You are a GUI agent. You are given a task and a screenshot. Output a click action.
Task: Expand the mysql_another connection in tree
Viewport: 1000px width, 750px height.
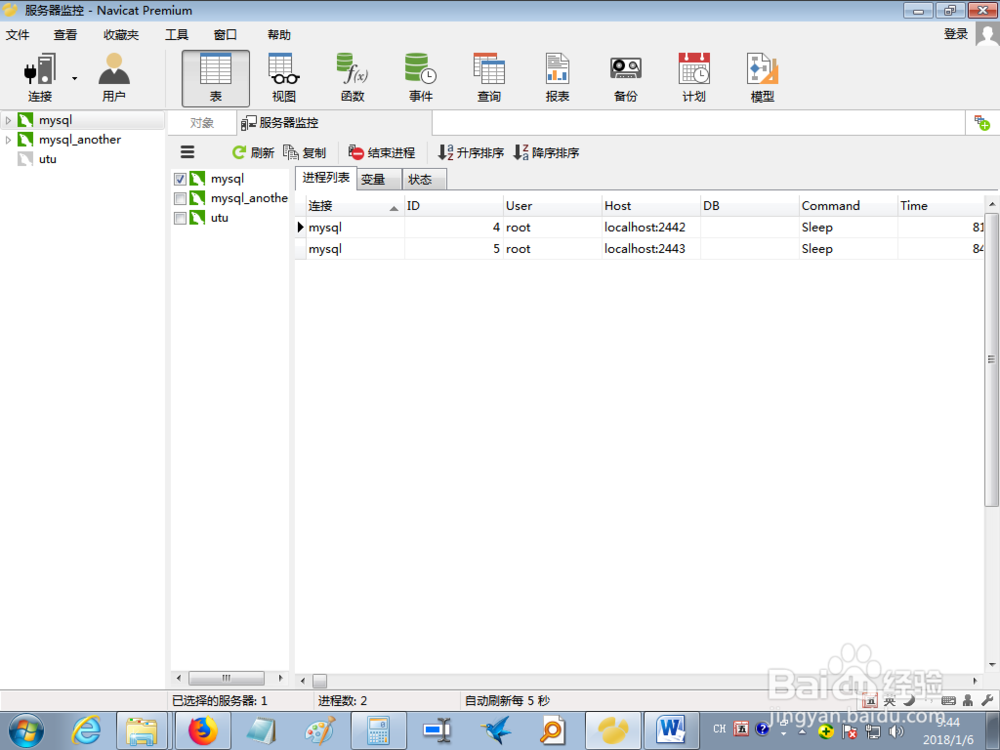[8, 140]
